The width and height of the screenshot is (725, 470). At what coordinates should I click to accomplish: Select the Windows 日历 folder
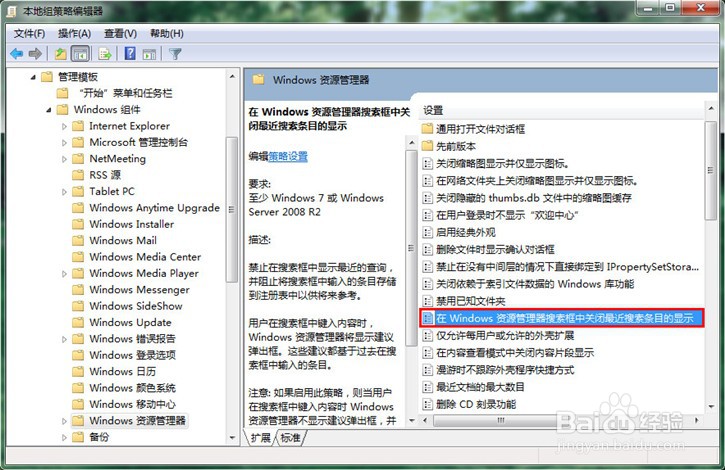(122, 371)
